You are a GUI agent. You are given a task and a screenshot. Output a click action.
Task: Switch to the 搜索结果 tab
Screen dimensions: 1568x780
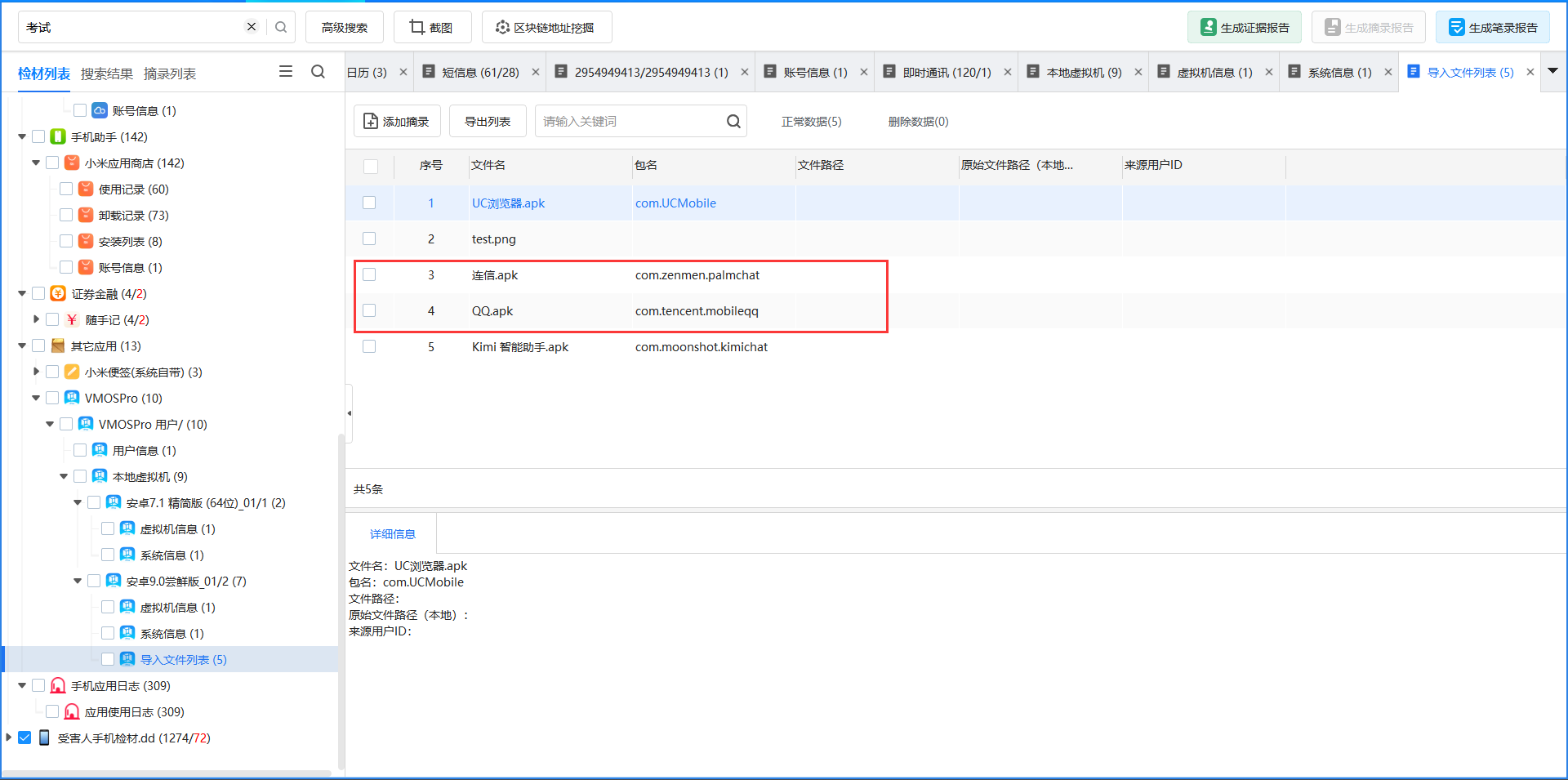(x=107, y=73)
